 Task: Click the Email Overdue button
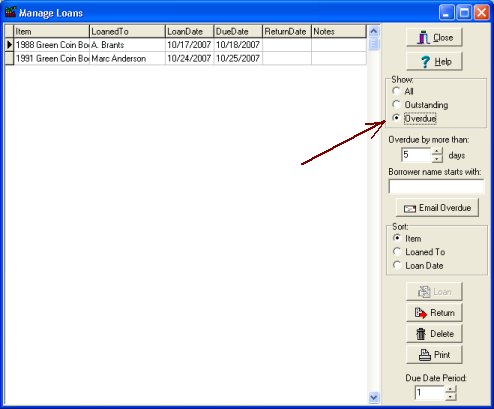(437, 208)
